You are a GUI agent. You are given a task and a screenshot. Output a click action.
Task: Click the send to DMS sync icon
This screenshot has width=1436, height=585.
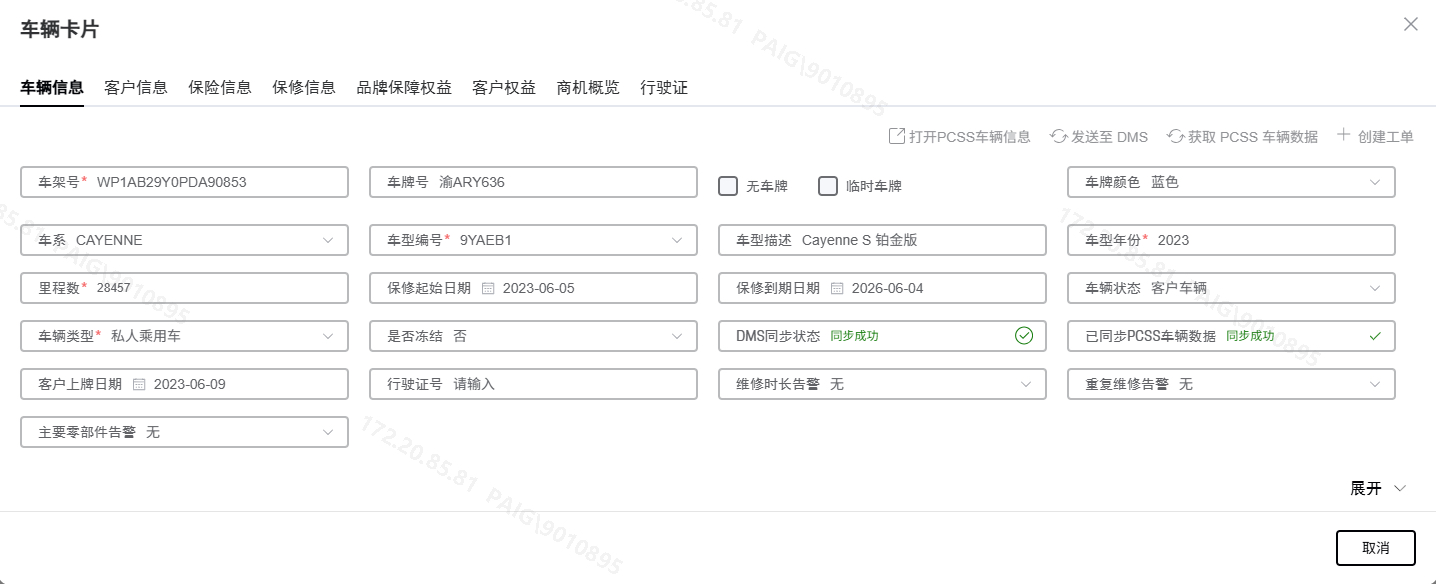click(1059, 136)
